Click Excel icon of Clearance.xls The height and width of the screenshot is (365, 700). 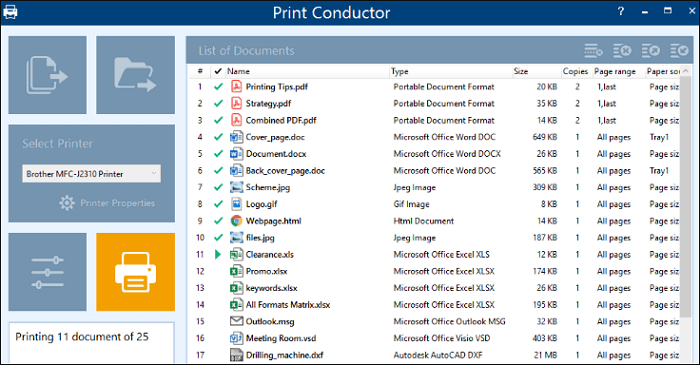pos(236,254)
